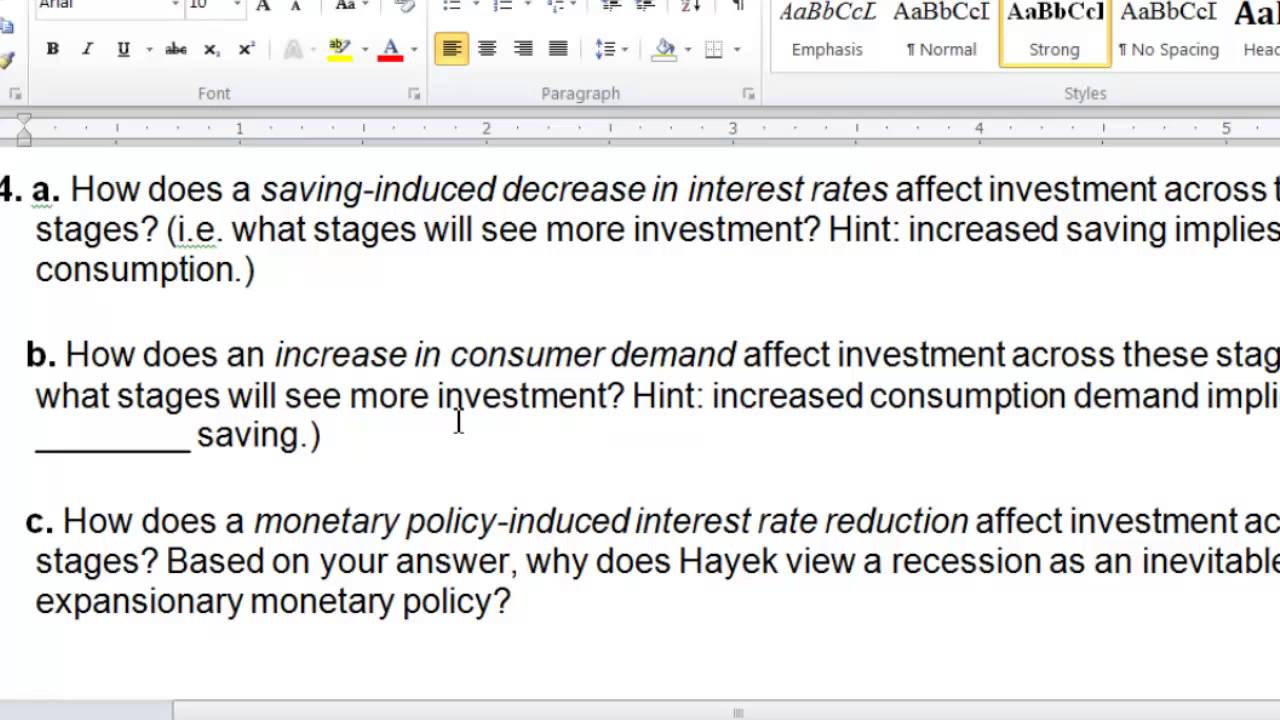Image resolution: width=1280 pixels, height=720 pixels.
Task: Apply strikethrough to text
Action: (x=176, y=49)
